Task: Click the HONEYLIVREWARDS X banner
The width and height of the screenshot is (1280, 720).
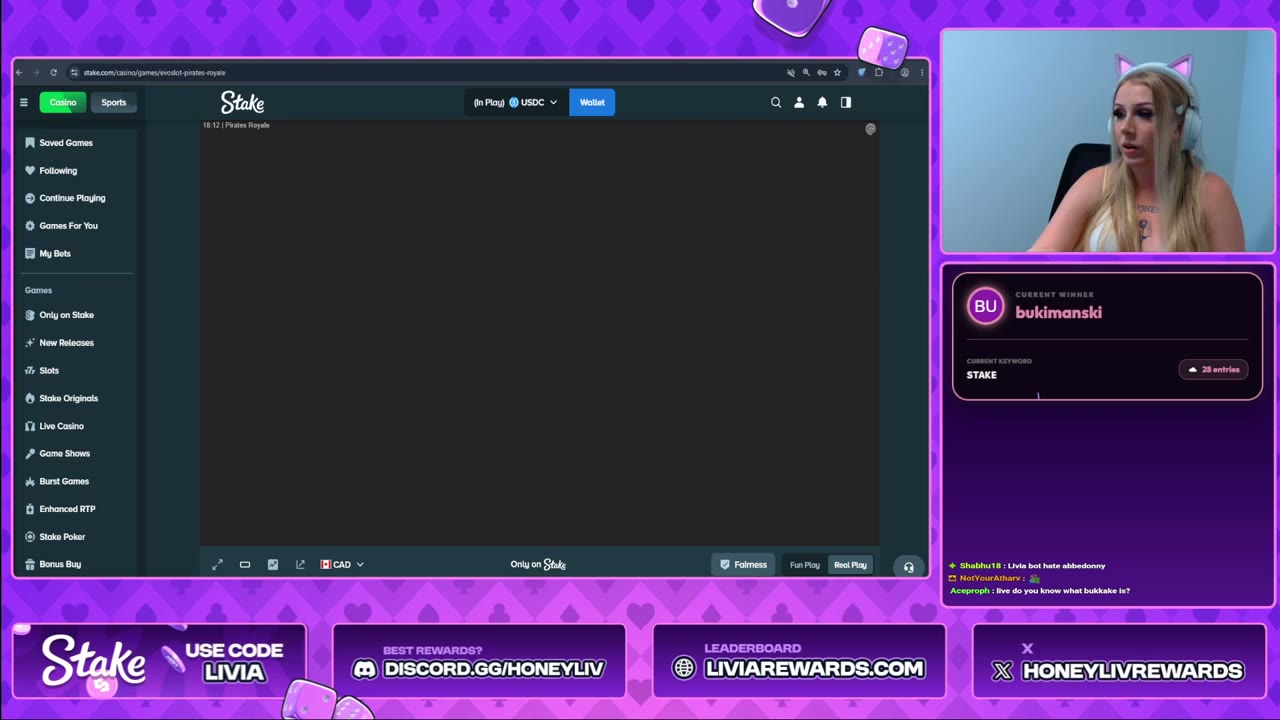Action: point(1119,661)
